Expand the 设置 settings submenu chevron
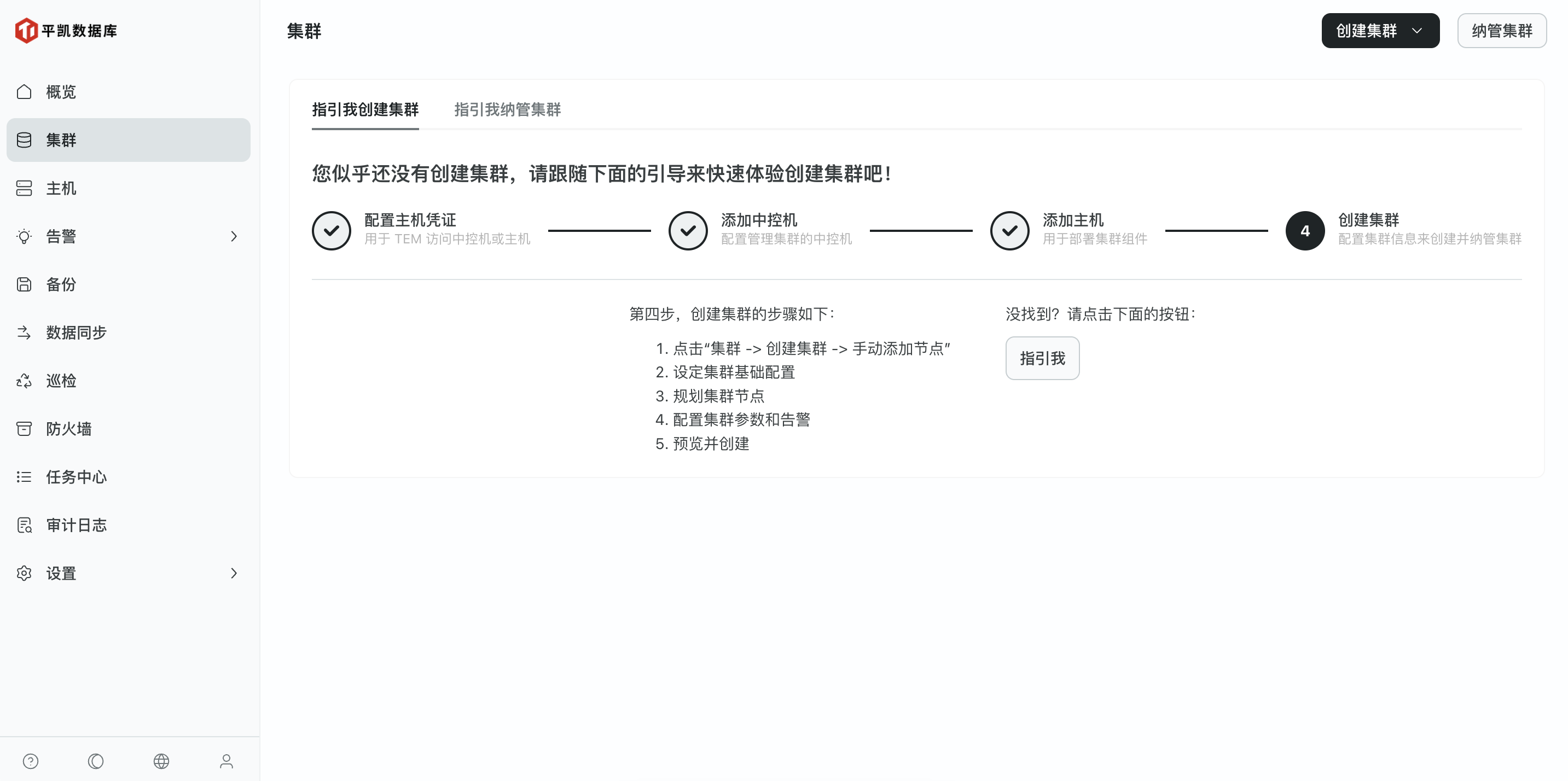The image size is (1568, 781). pos(234,573)
